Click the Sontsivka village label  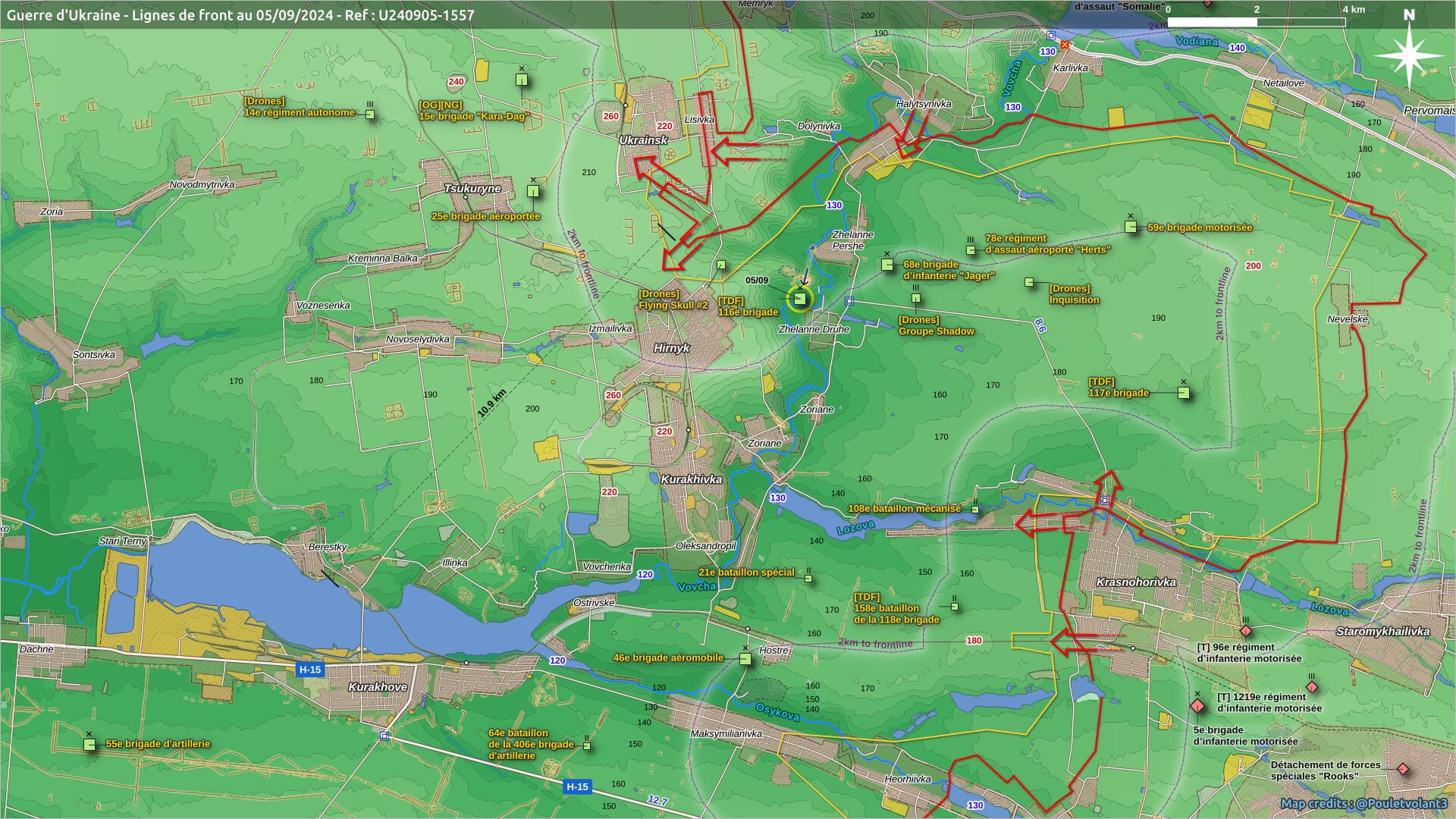click(94, 355)
